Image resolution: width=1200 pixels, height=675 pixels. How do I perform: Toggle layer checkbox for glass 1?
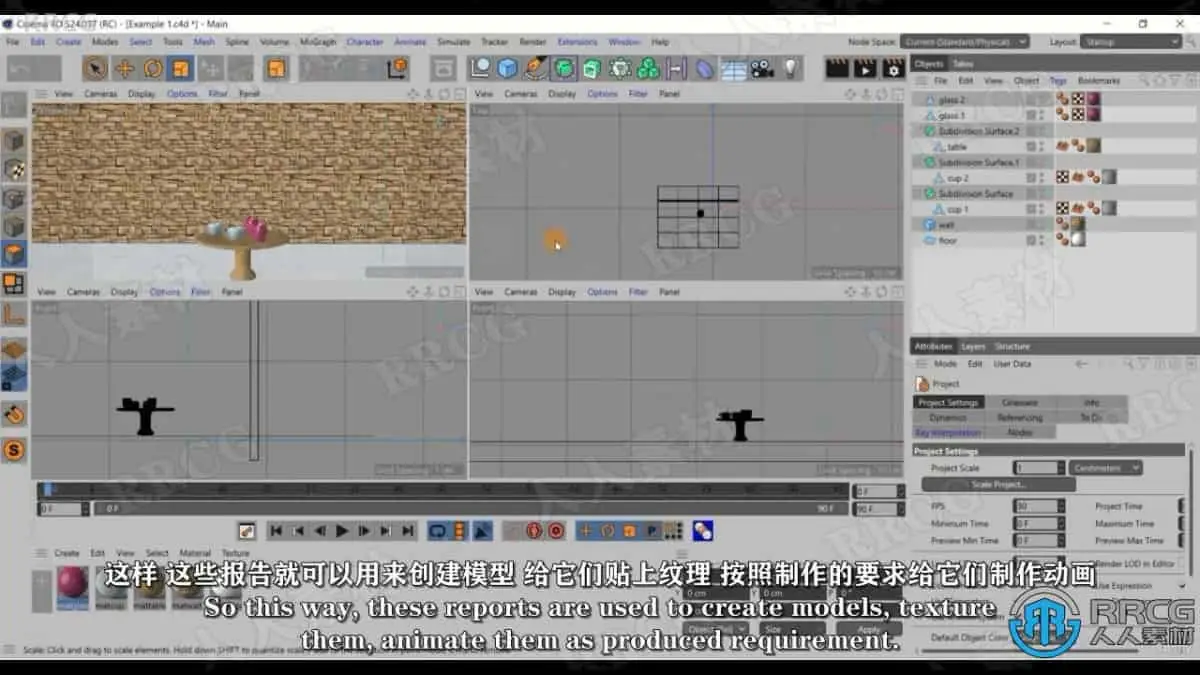coord(1031,116)
